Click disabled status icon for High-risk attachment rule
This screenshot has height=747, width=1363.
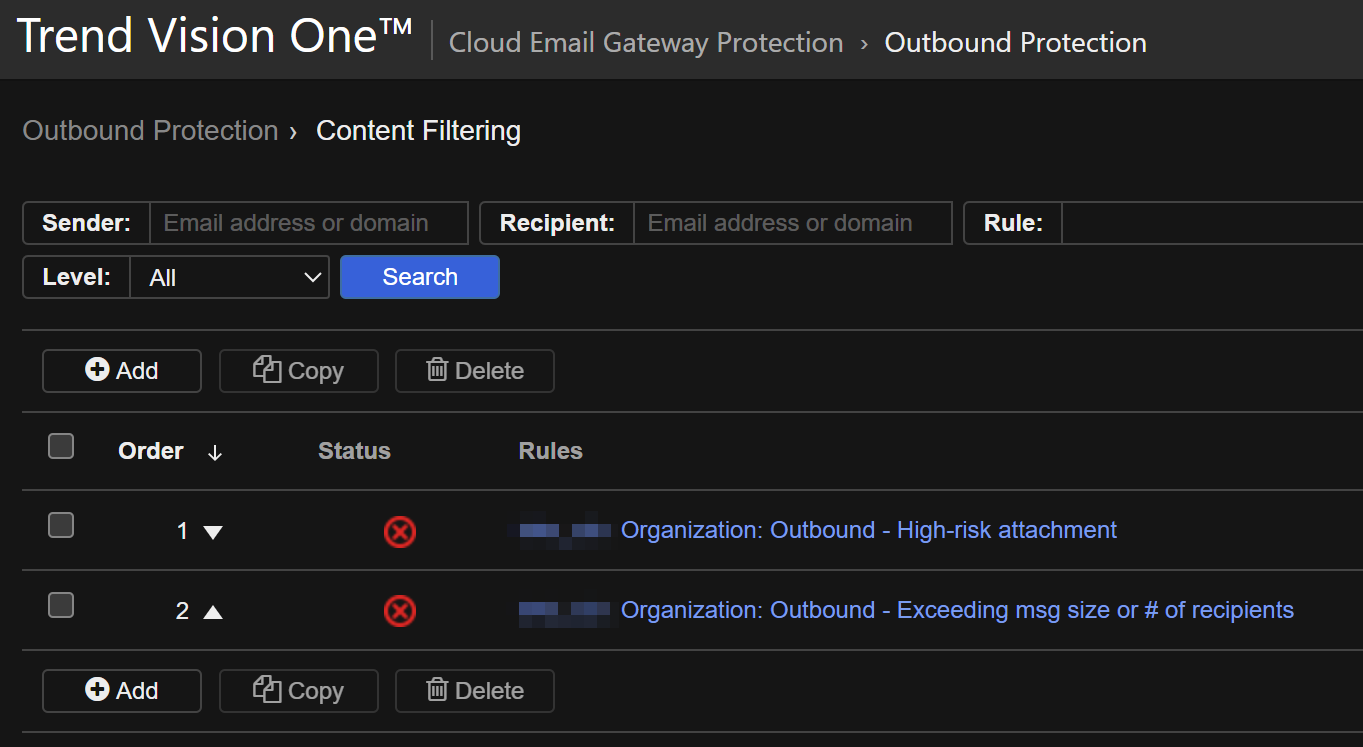(400, 531)
